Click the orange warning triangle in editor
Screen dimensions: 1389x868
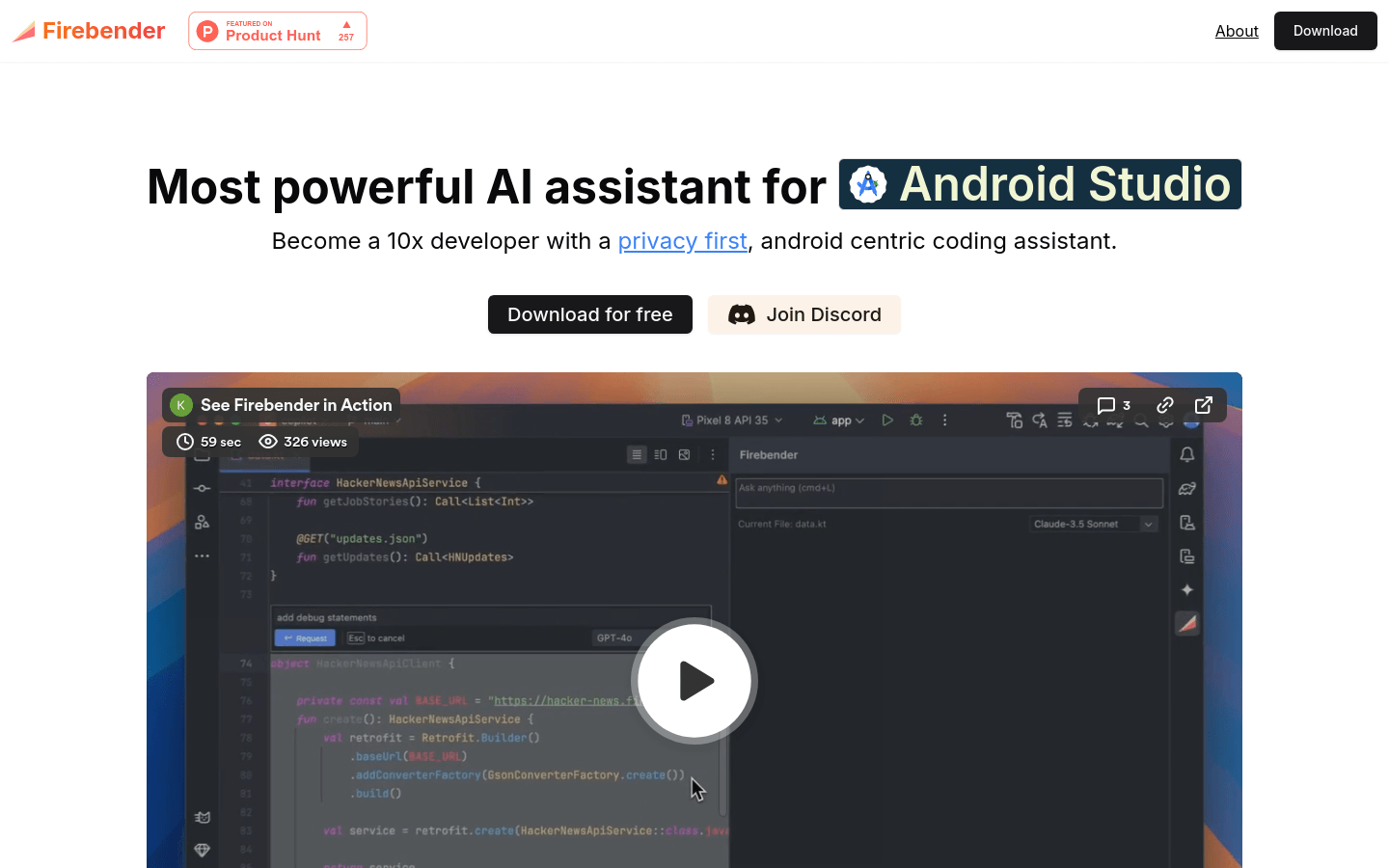click(x=722, y=479)
